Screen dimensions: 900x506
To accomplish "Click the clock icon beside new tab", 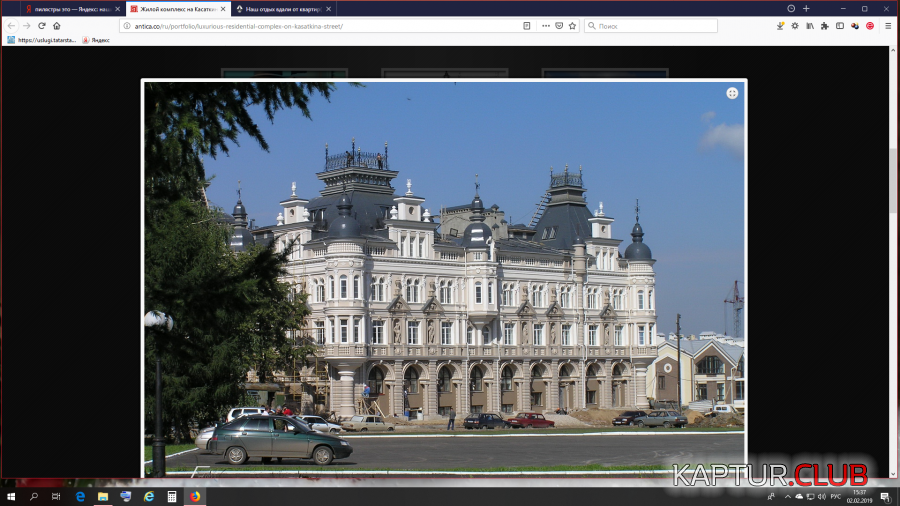I will [791, 9].
